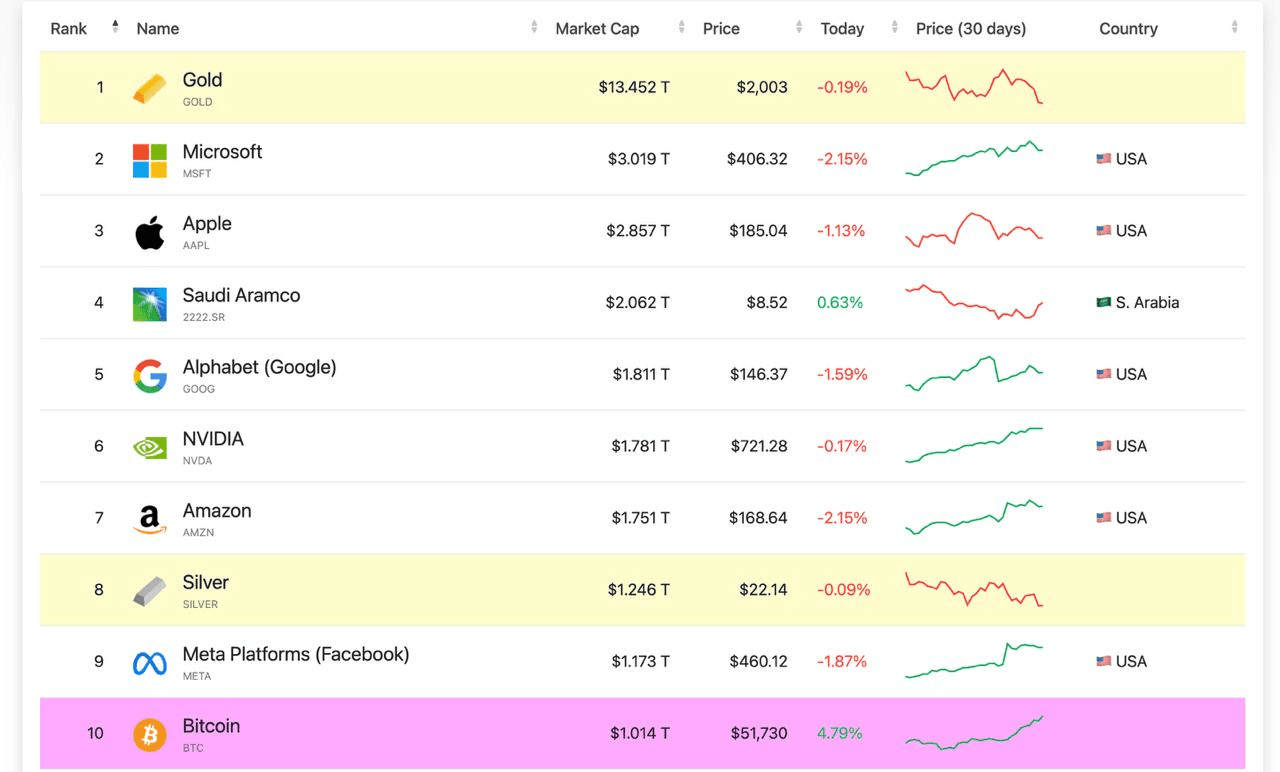Click Bitcoin's 30-day price chart
The height and width of the screenshot is (772, 1280).
coord(974,733)
